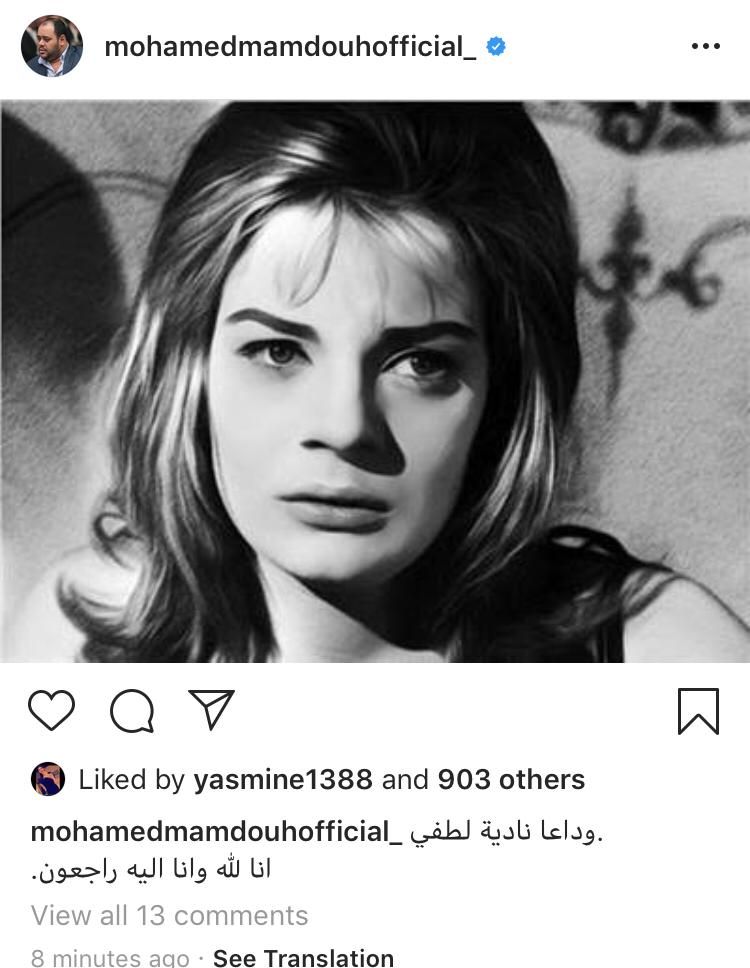
Task: Click See Translation under the caption
Action: click(x=303, y=958)
